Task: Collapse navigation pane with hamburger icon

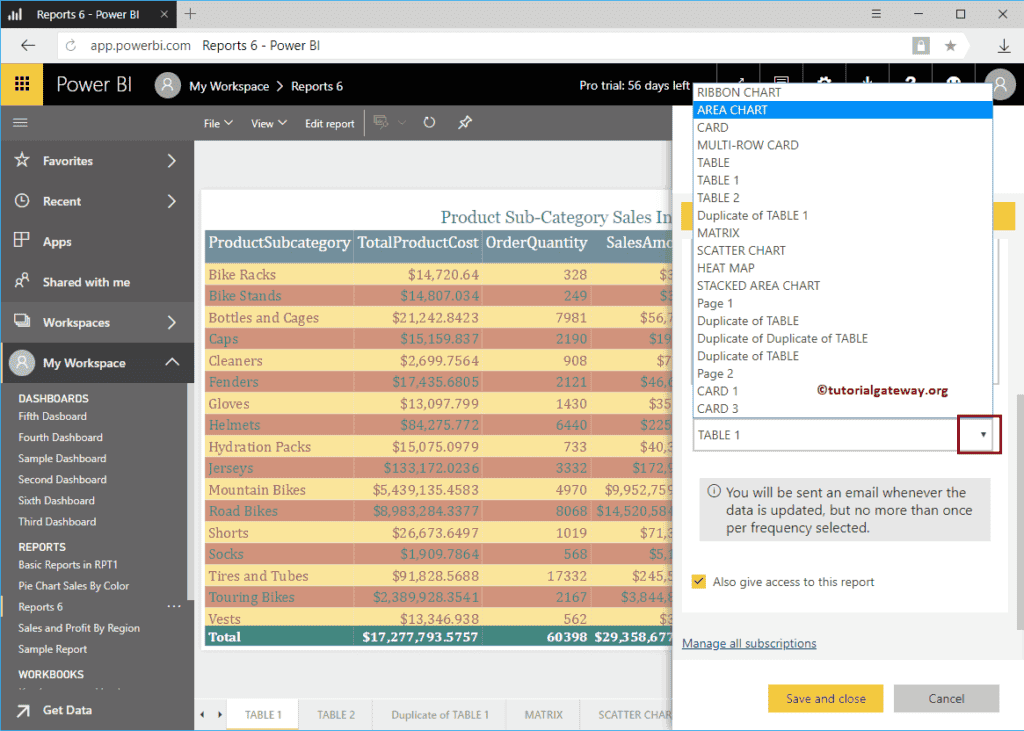Action: (21, 123)
